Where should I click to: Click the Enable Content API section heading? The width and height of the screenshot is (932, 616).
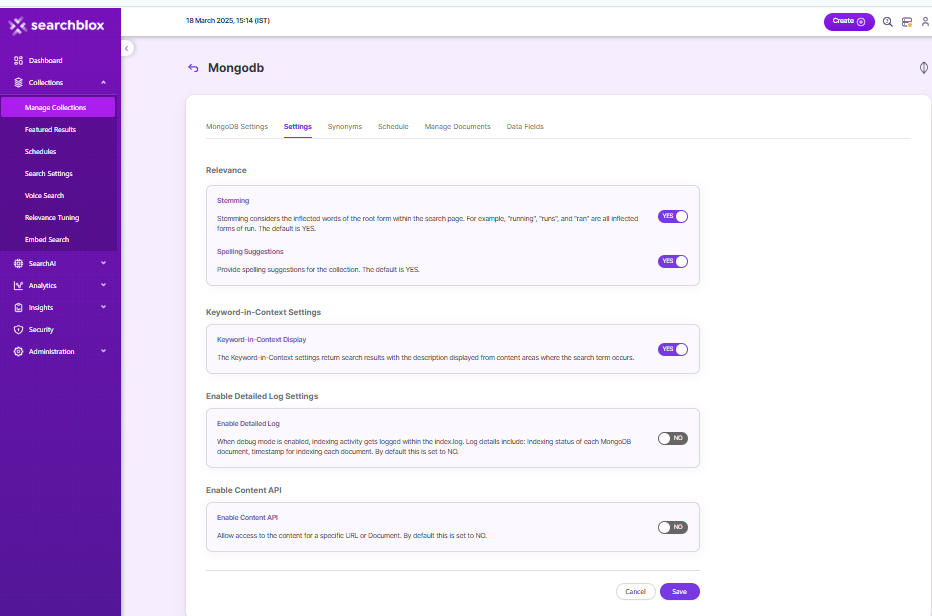click(244, 490)
